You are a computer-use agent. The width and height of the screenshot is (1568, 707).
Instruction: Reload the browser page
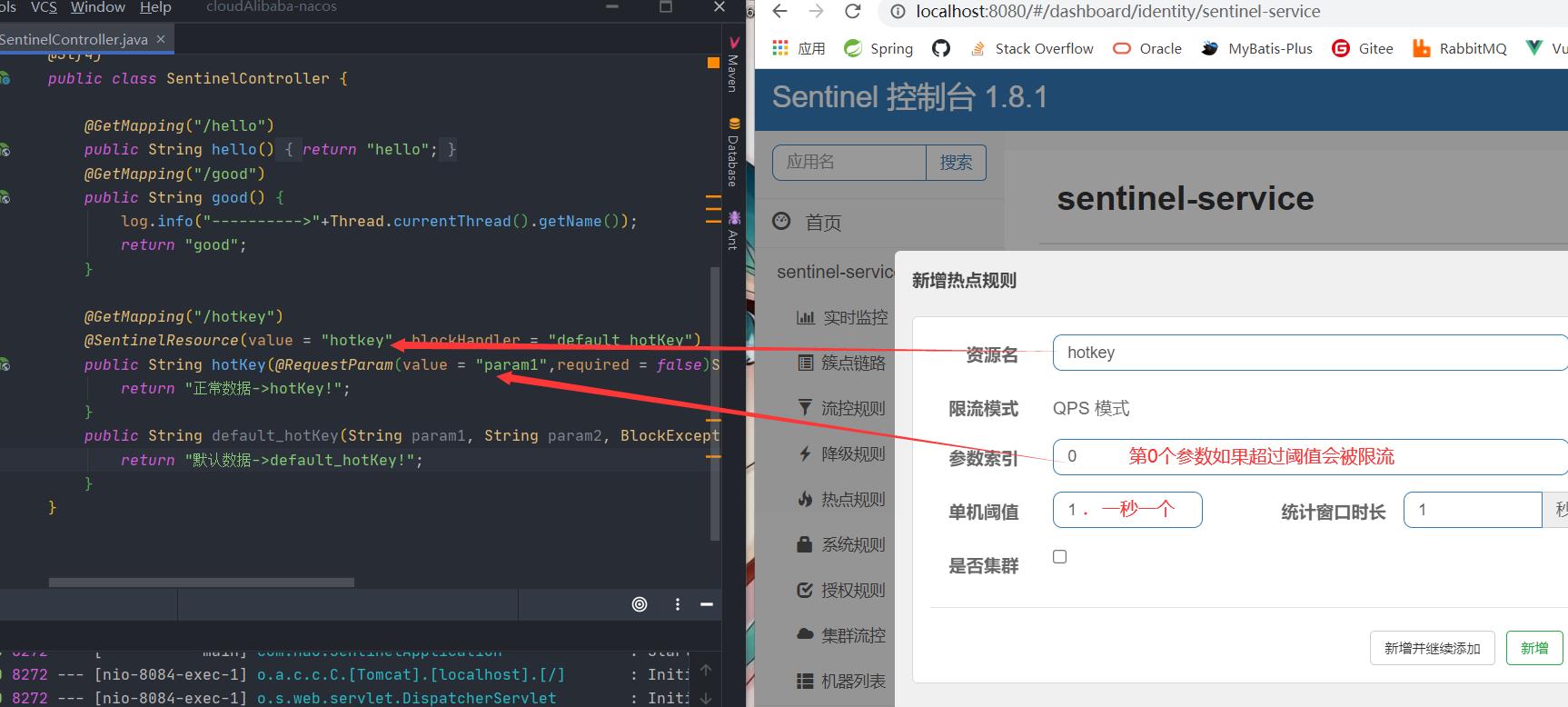point(852,11)
